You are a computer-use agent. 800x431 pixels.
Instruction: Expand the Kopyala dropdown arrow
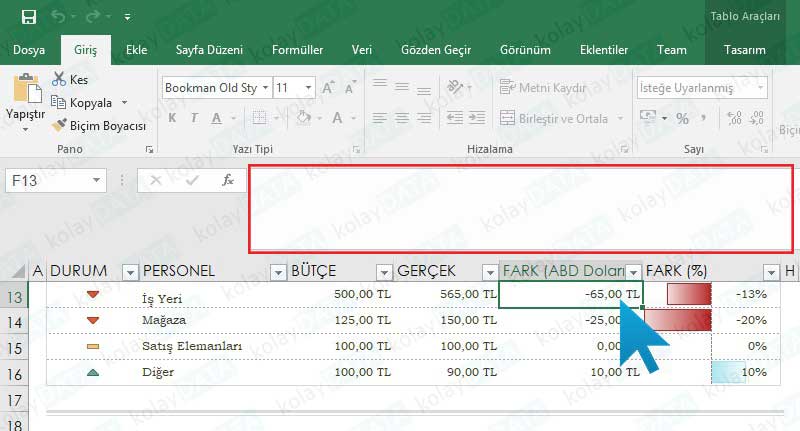click(x=124, y=103)
